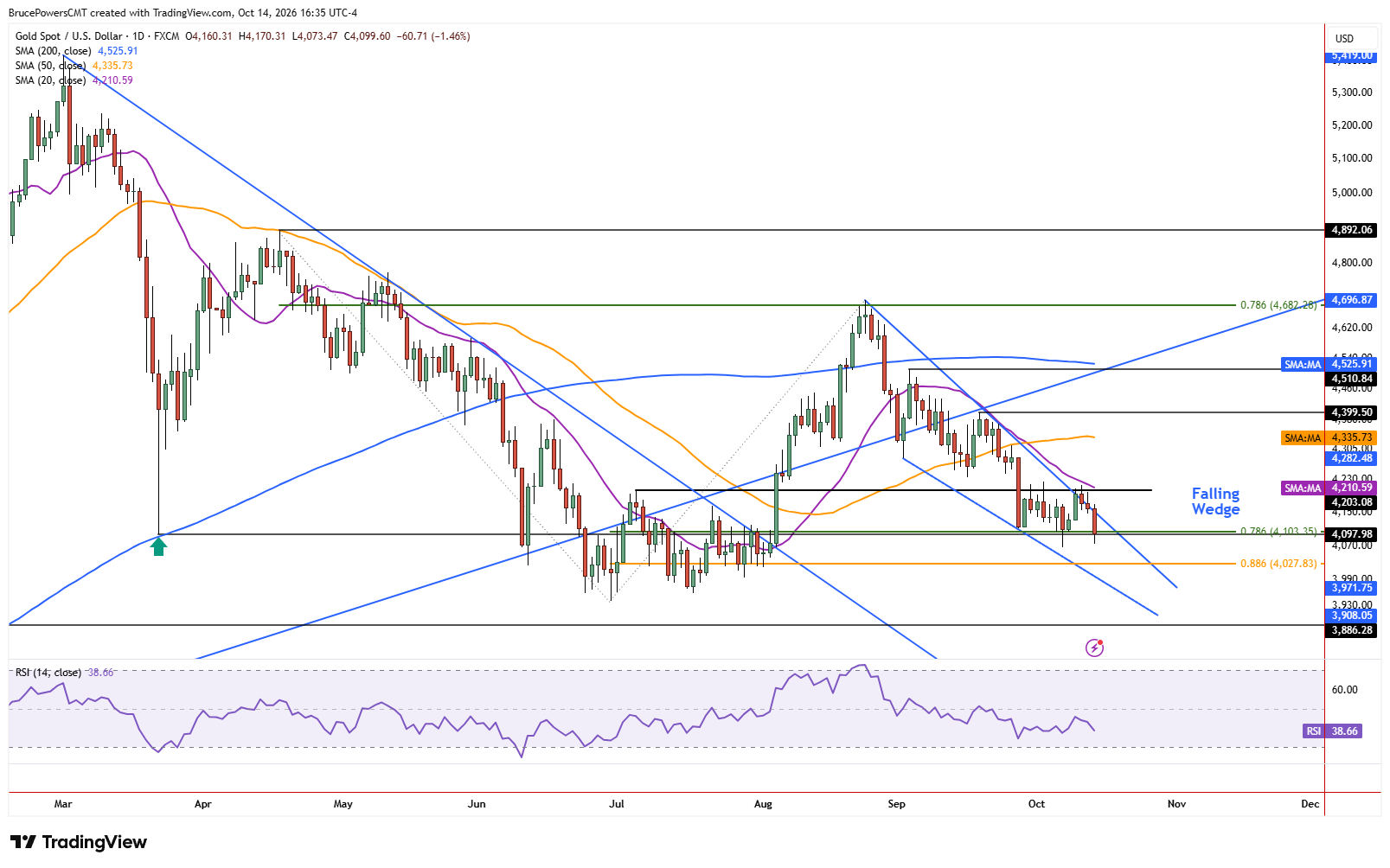
Task: Click the blue 4,282.48 price label
Action: 1351,458
